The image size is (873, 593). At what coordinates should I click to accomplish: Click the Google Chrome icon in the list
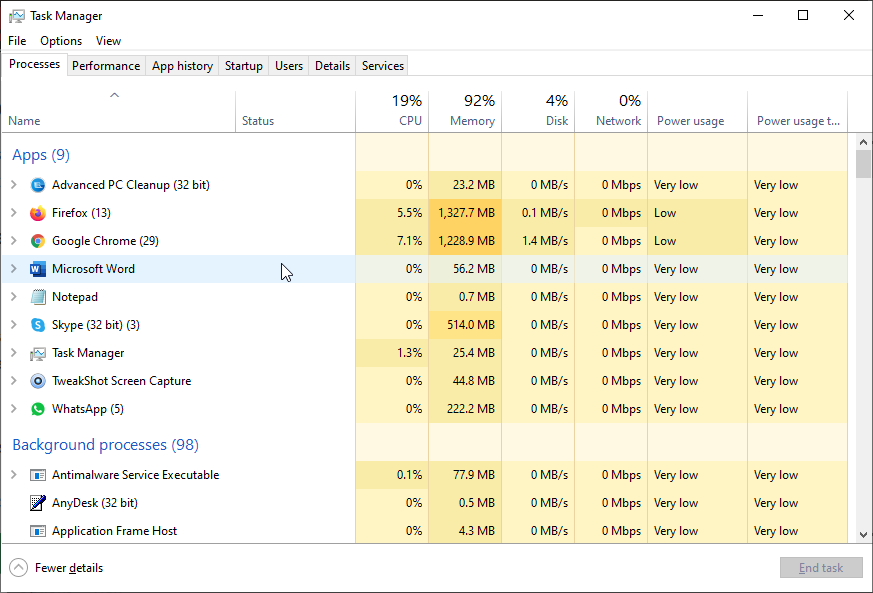(38, 241)
